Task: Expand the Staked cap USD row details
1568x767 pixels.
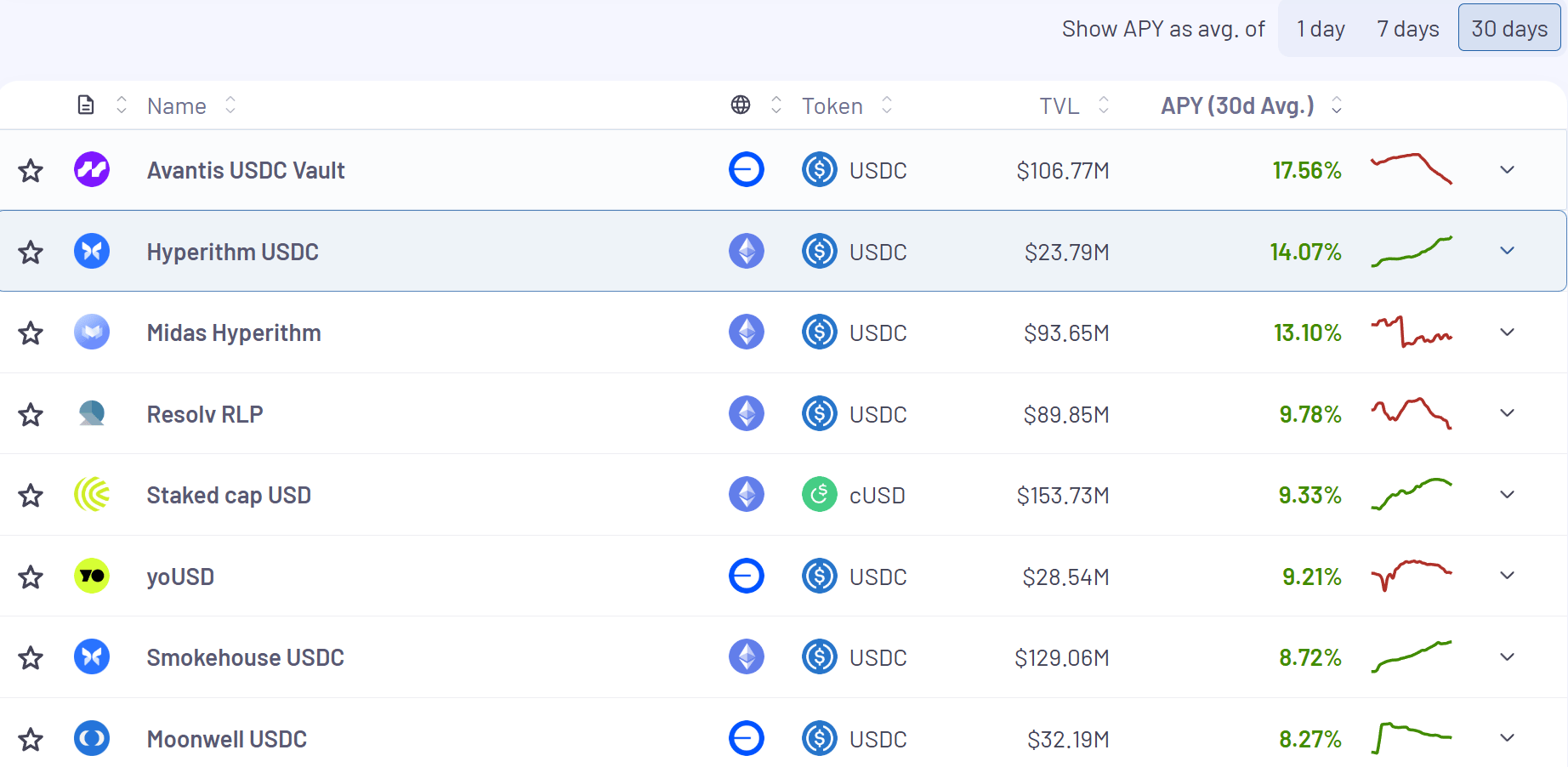Action: point(1507,495)
